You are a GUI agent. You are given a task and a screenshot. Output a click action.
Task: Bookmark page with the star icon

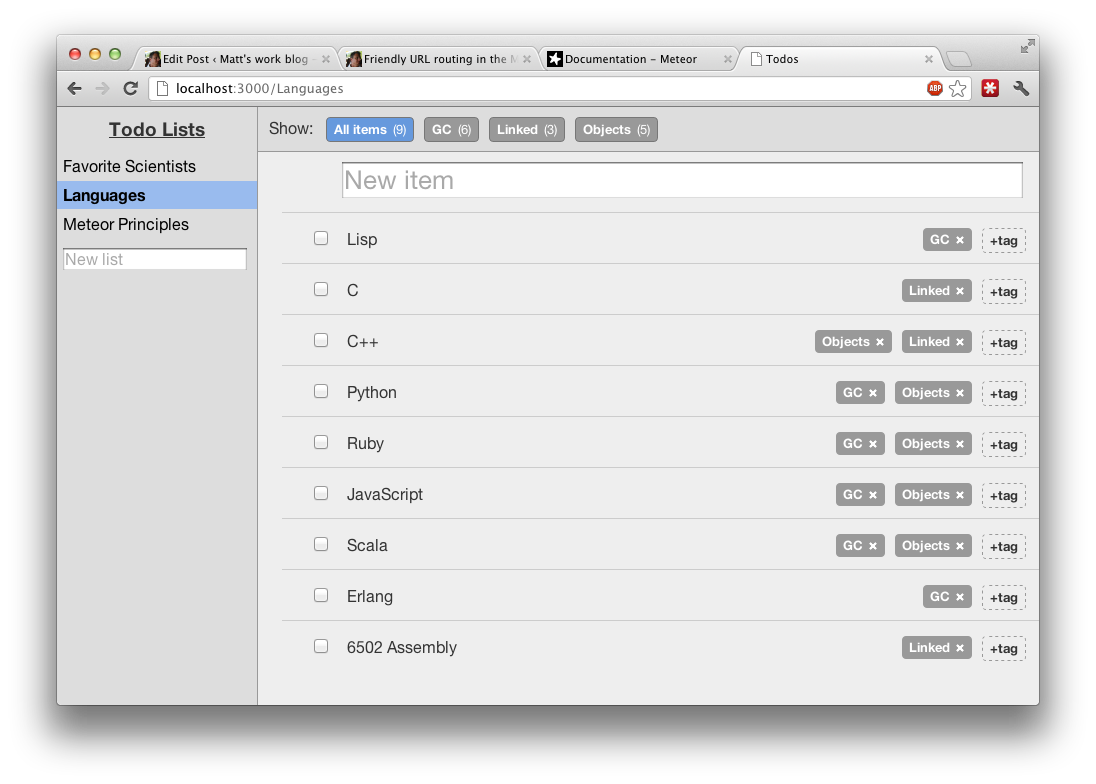tap(958, 89)
